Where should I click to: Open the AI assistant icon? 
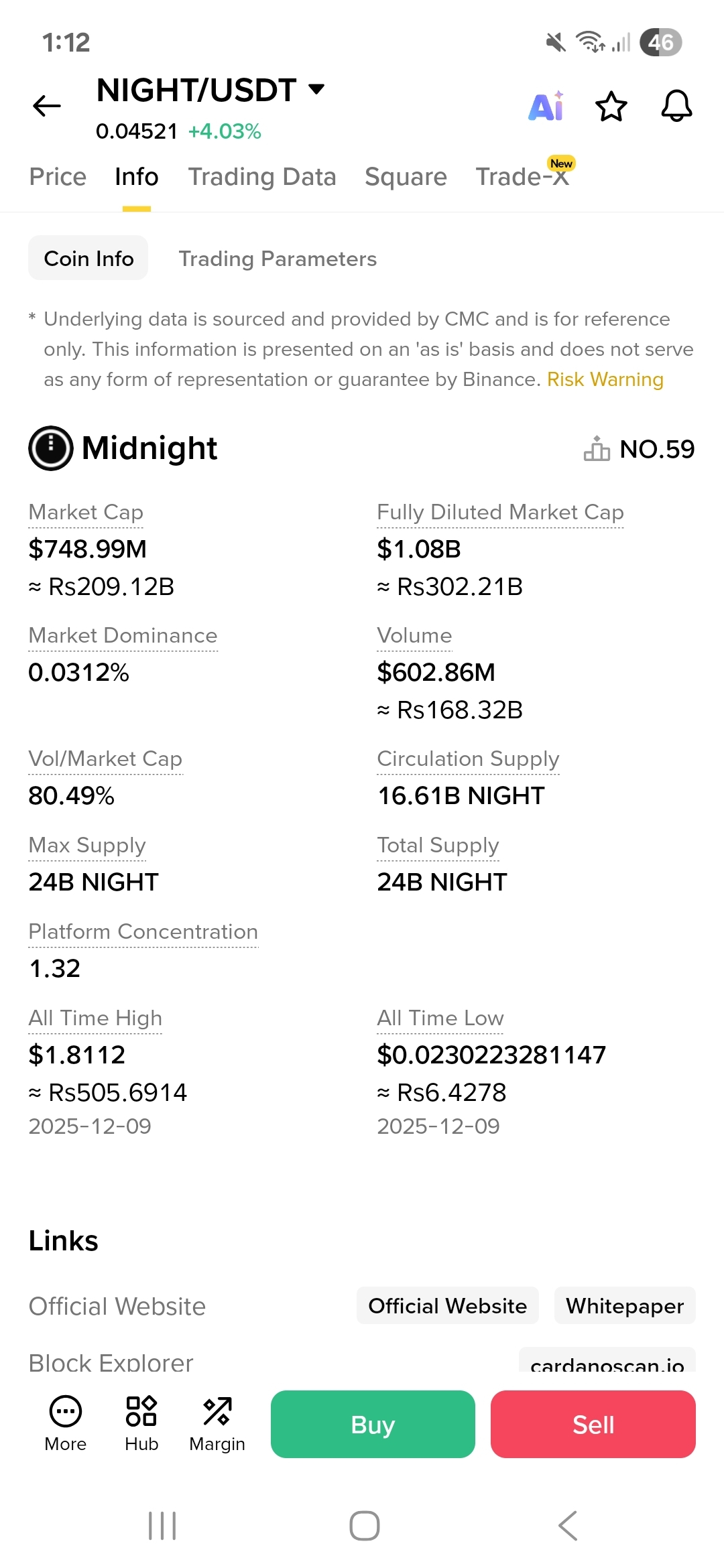[x=546, y=107]
